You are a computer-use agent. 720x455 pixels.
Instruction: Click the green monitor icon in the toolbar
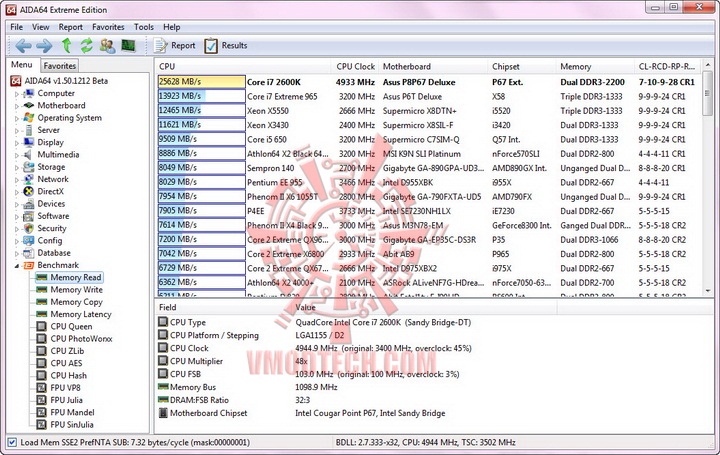(x=128, y=45)
